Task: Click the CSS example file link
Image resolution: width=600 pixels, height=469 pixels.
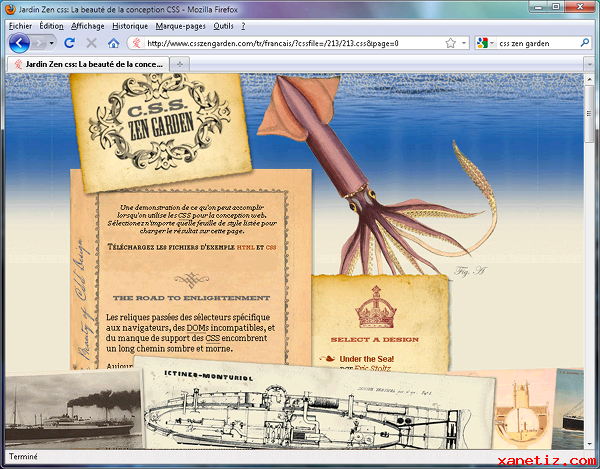Action: pyautogui.click(x=271, y=248)
